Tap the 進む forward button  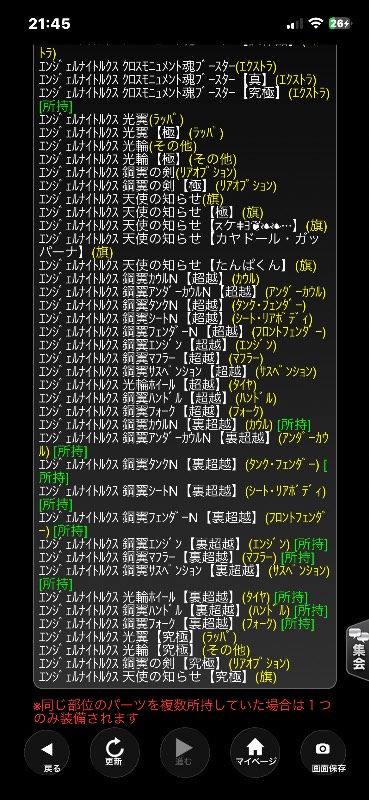click(x=184, y=753)
